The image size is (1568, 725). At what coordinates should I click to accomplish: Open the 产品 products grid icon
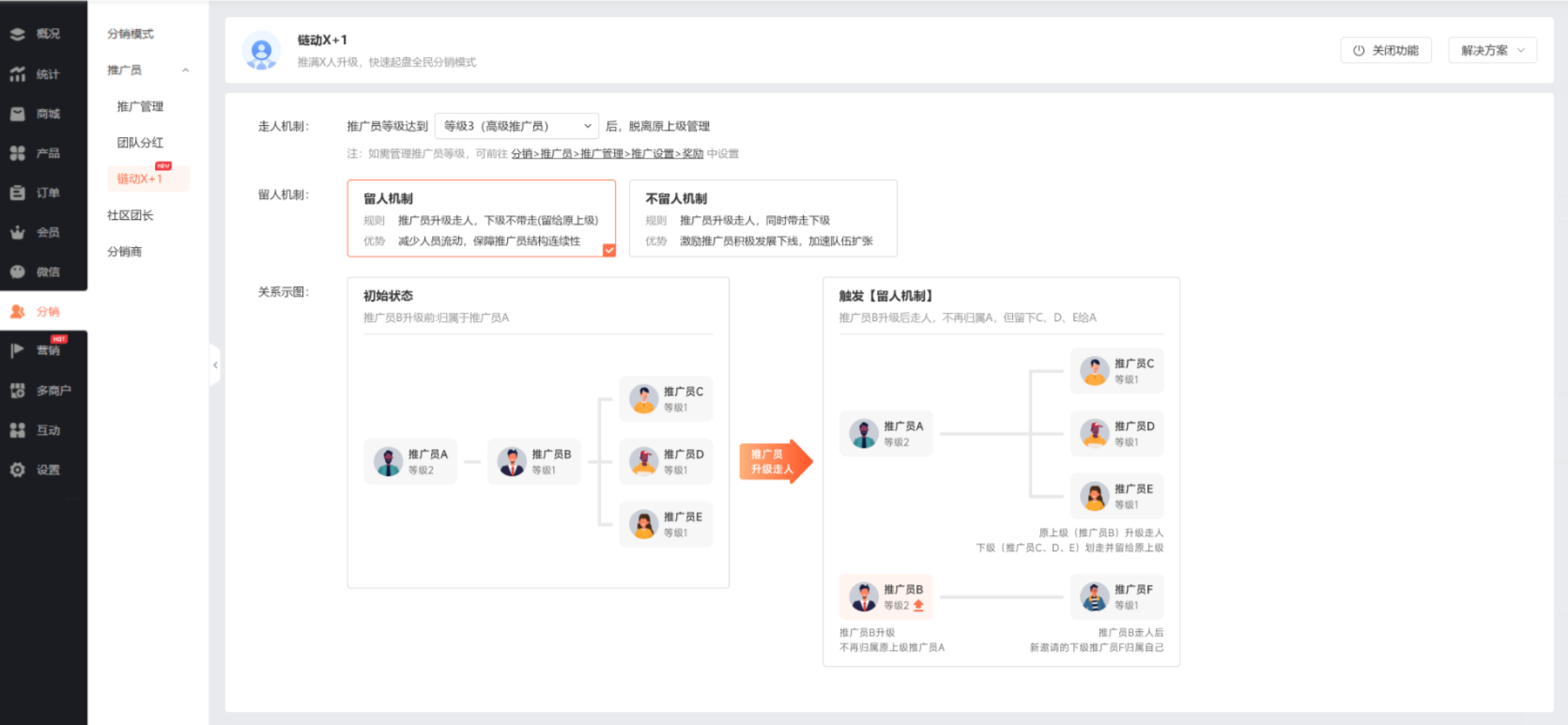click(18, 153)
